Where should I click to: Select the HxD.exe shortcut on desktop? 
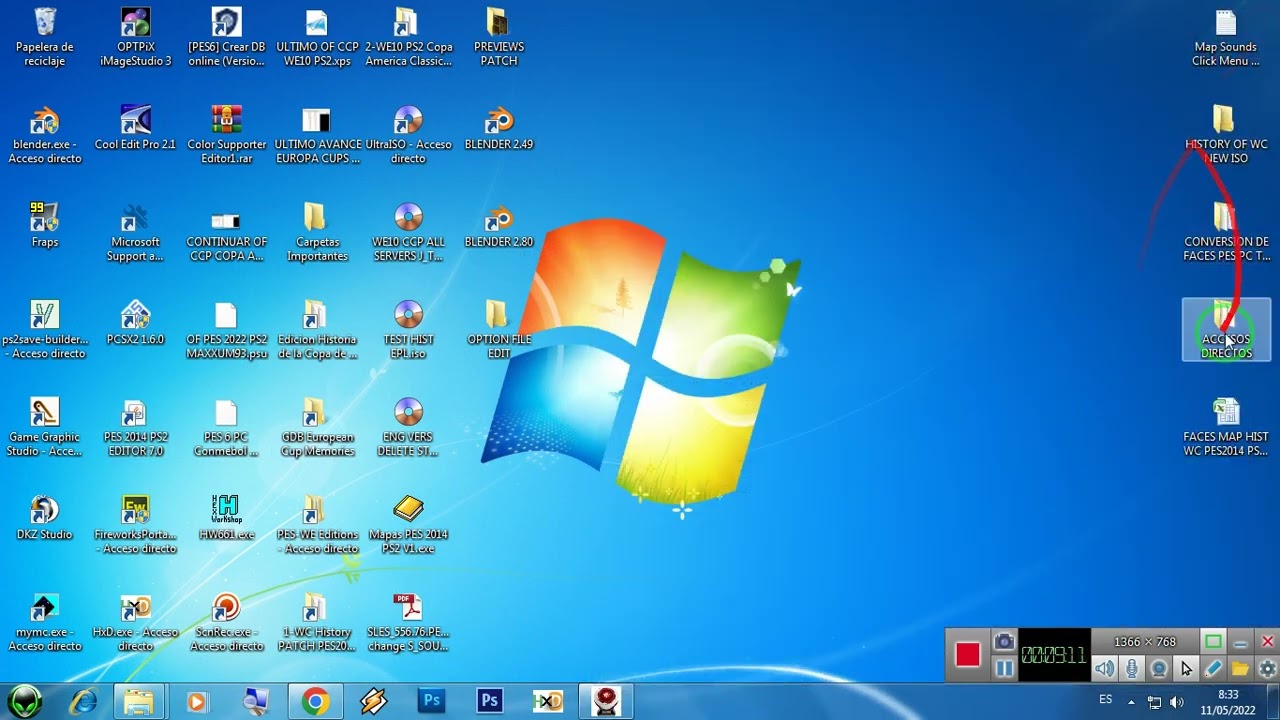coord(136,623)
